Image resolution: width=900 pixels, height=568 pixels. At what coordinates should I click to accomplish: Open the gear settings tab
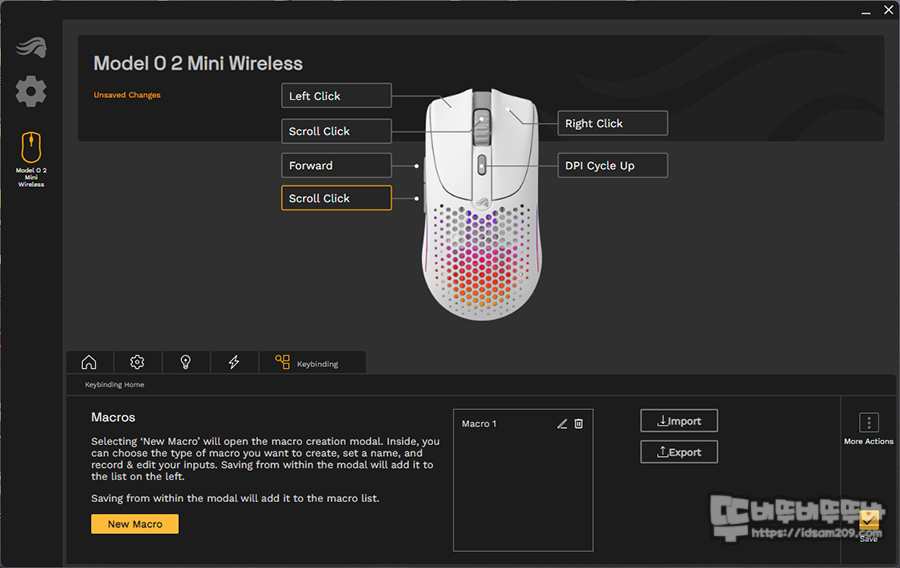137,362
